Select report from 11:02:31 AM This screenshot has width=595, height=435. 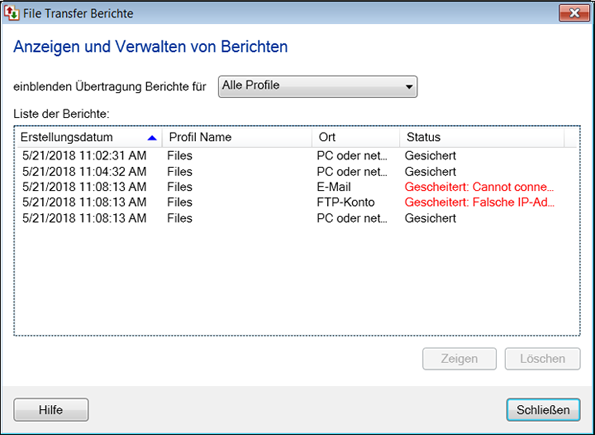point(296,156)
